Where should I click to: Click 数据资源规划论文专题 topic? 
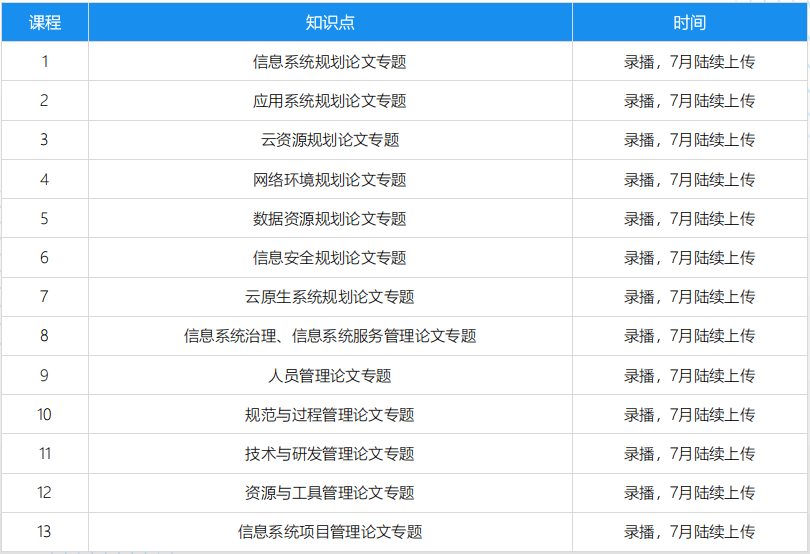point(330,219)
